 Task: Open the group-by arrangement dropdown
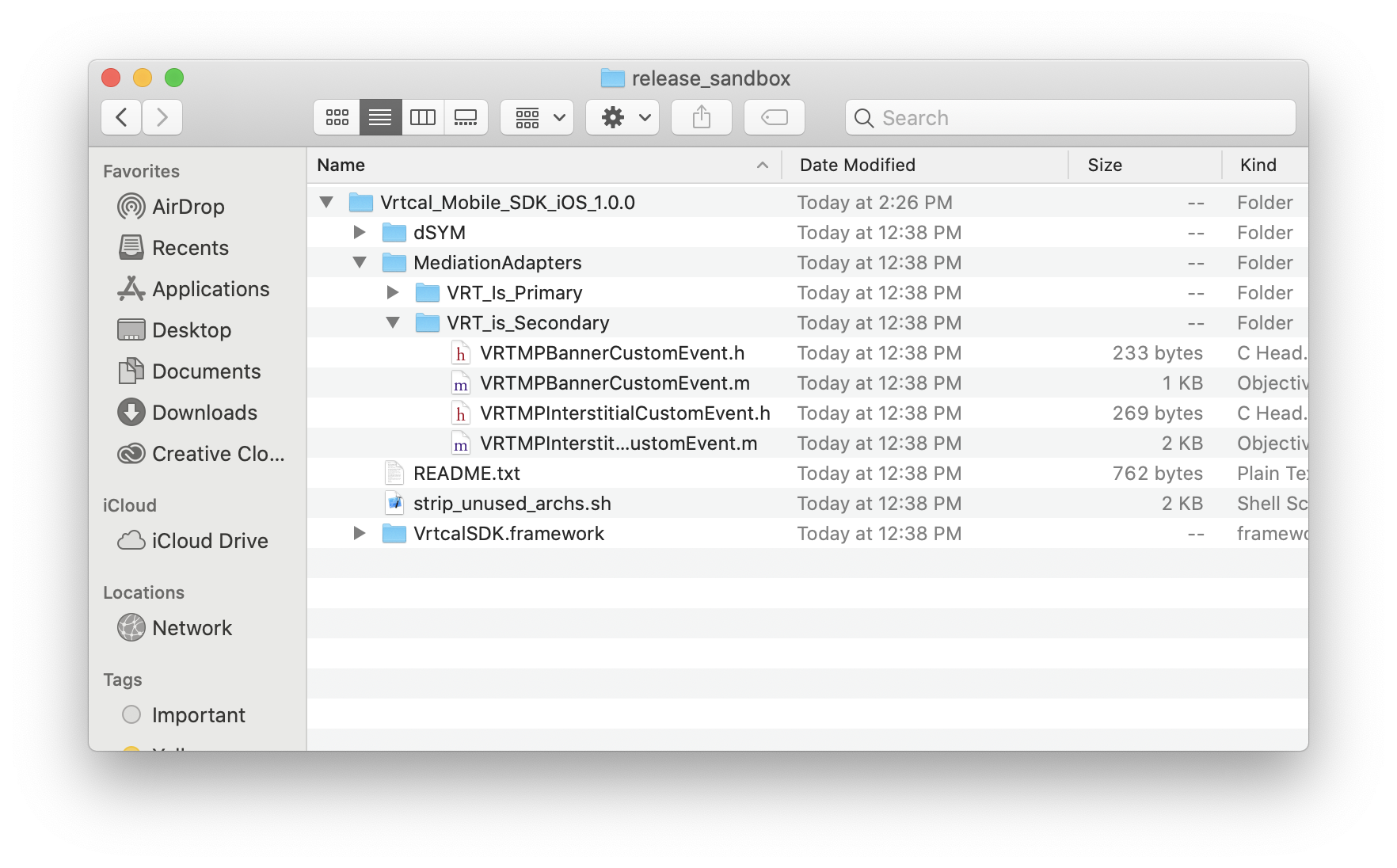(x=537, y=118)
